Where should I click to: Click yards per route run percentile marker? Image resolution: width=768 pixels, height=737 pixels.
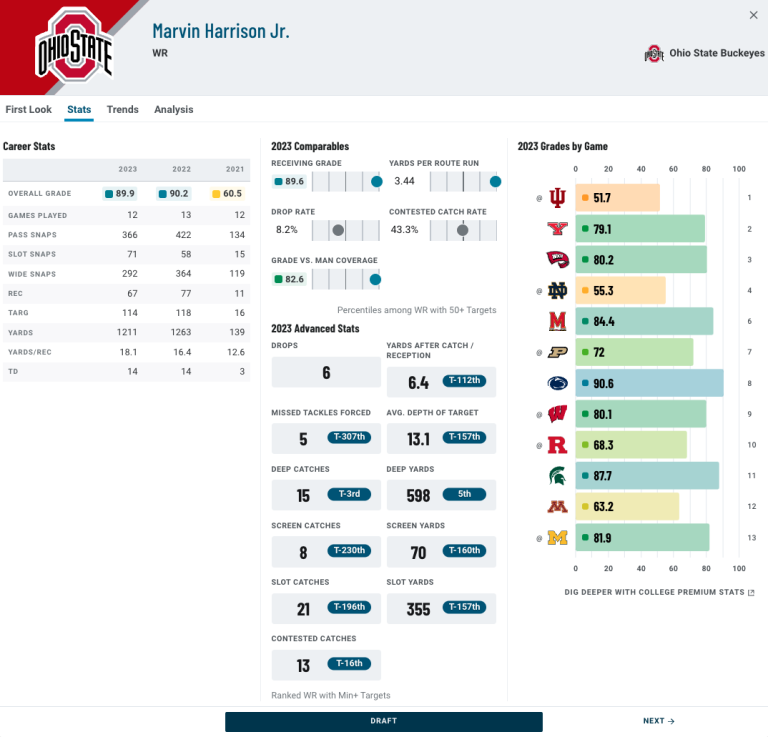click(x=495, y=182)
